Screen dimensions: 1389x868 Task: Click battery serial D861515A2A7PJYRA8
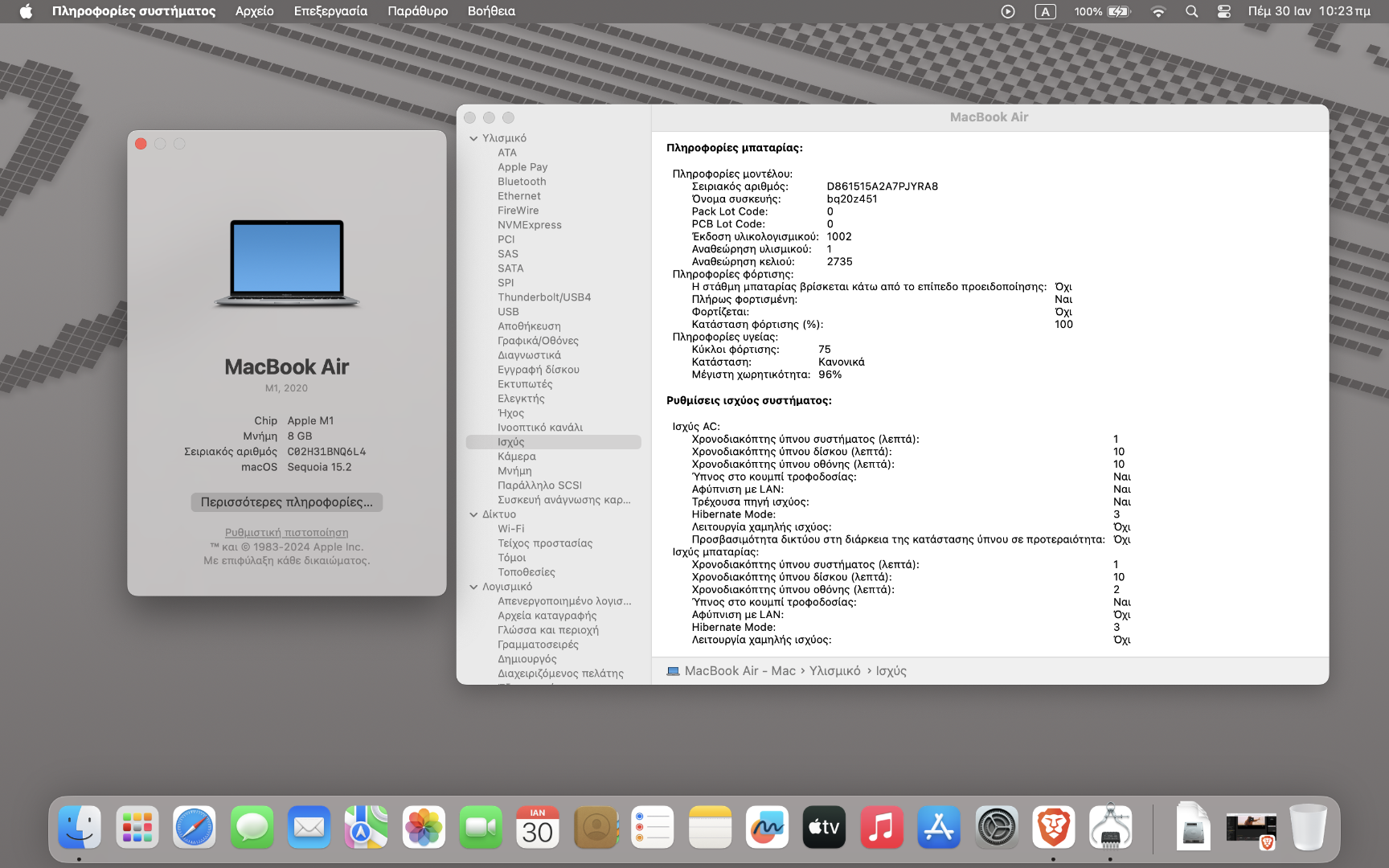click(882, 186)
